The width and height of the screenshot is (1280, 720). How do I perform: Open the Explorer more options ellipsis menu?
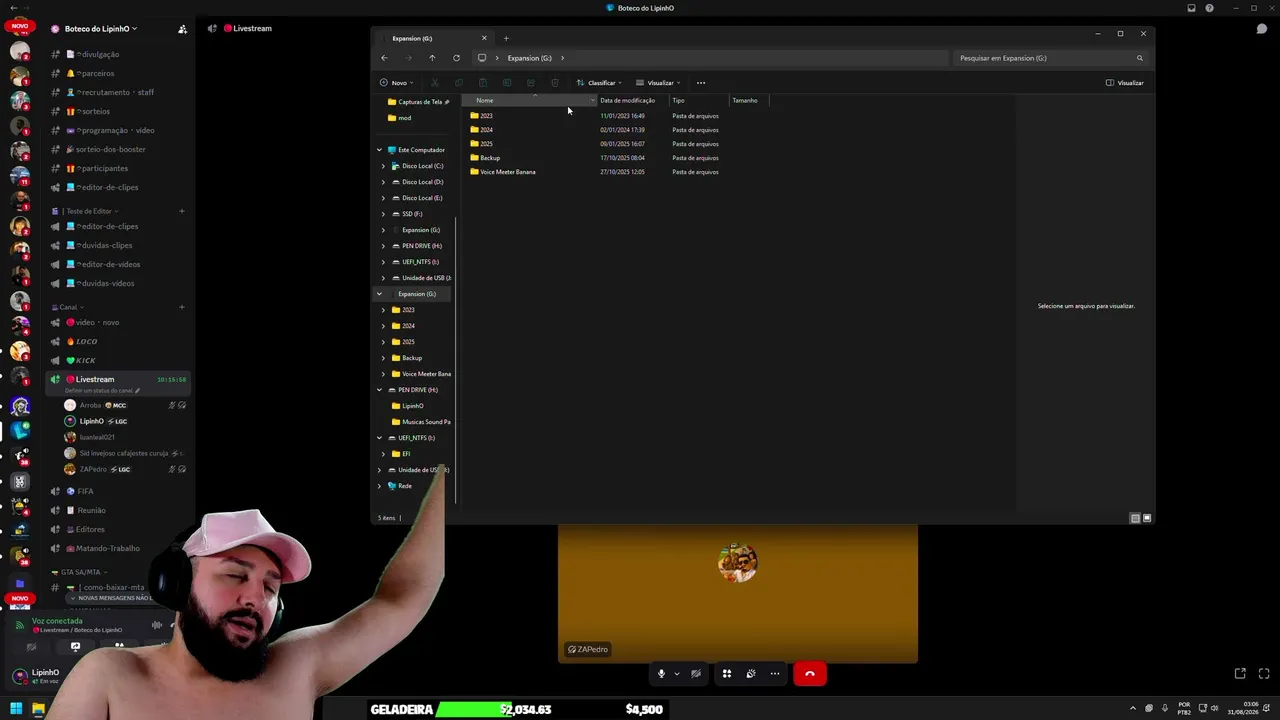pyautogui.click(x=701, y=83)
